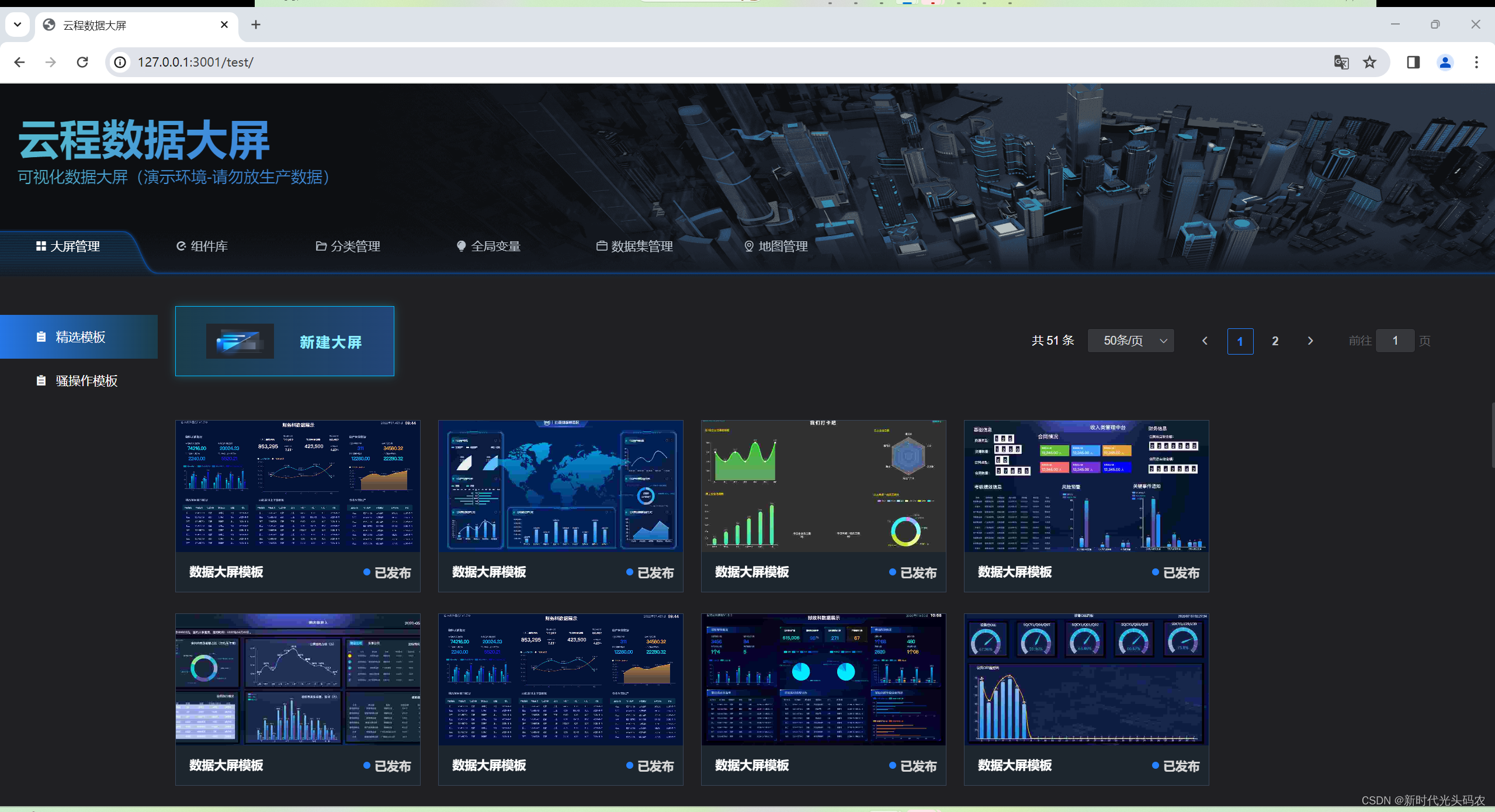Viewport: 1495px width, 812px height.
Task: Open browser side panel icon
Action: [1413, 62]
